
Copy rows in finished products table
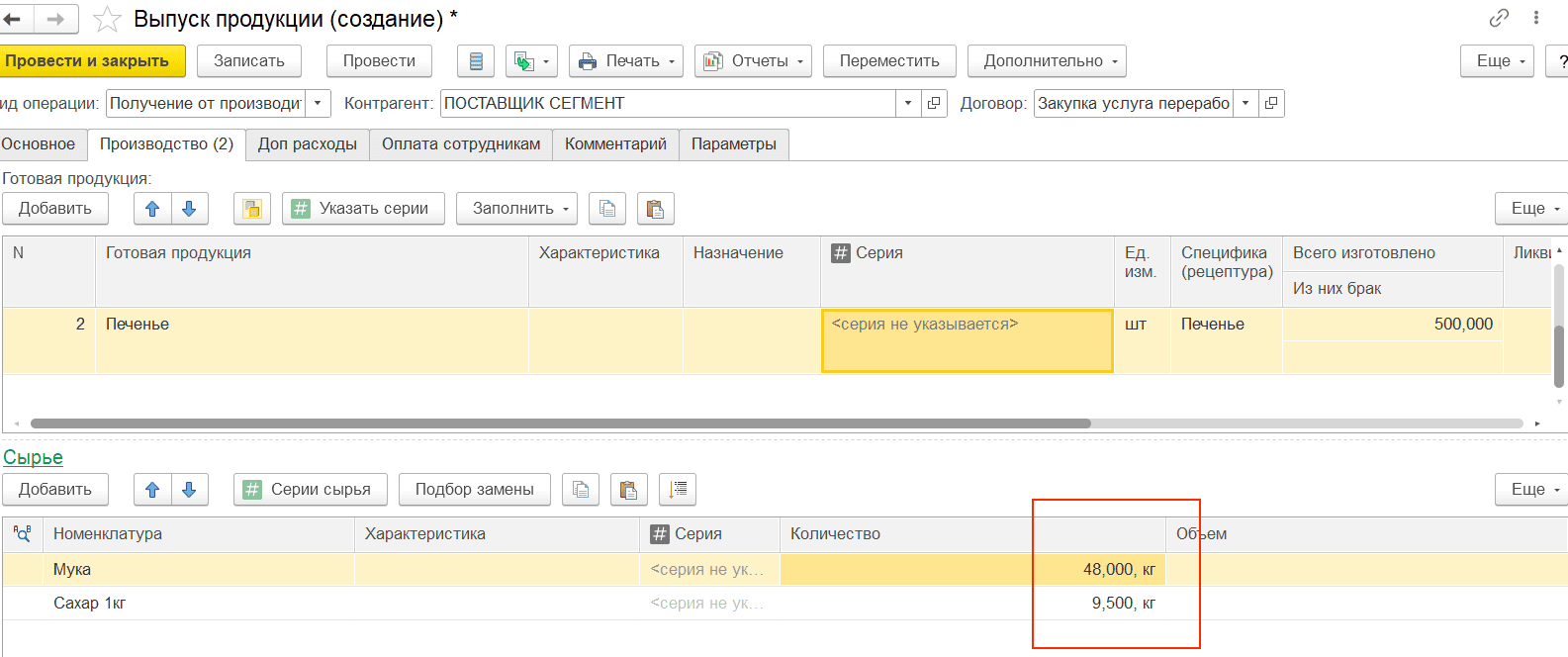[x=607, y=209]
